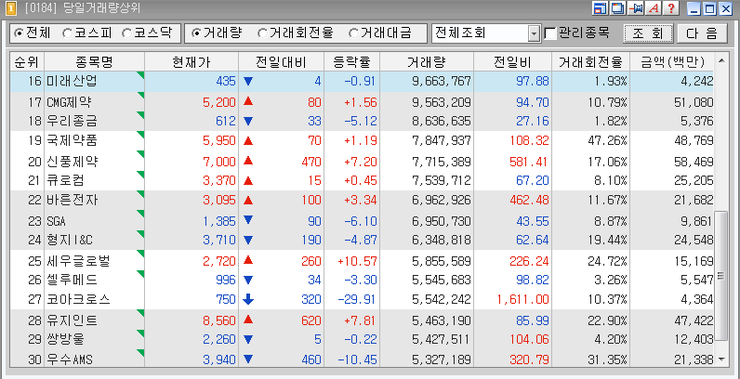Click the cascade windows icon in title bar

point(616,8)
